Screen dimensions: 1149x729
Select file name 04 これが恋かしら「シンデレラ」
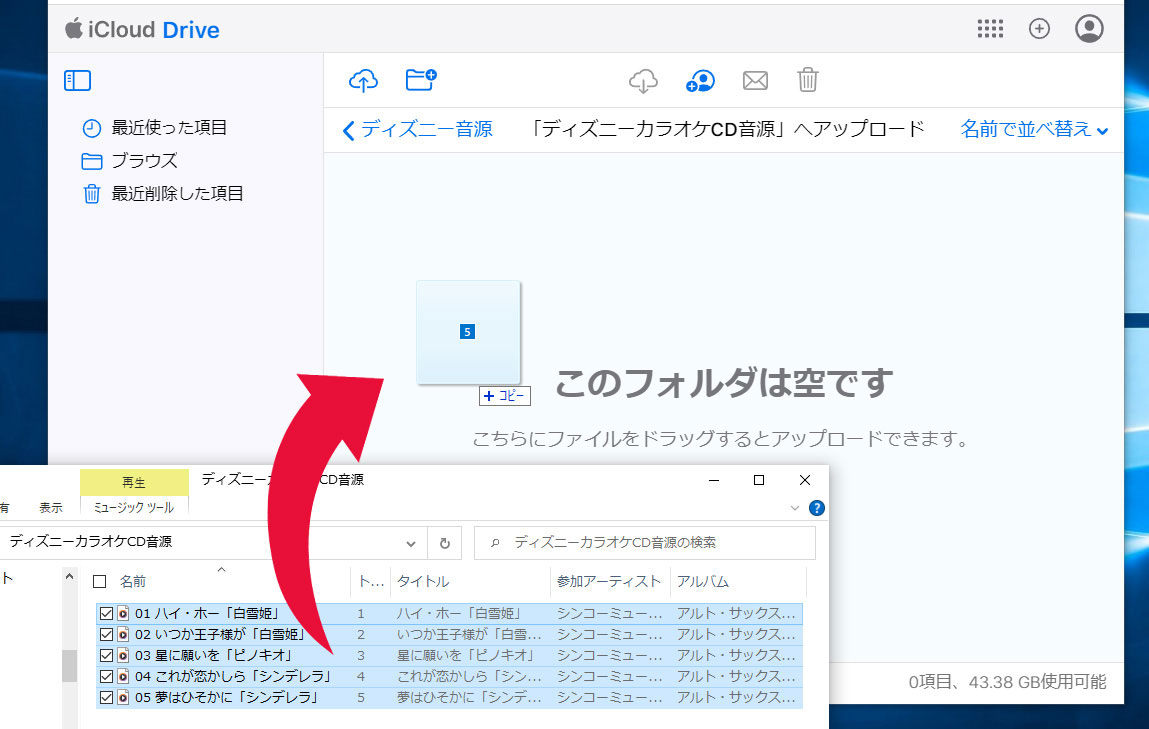click(x=234, y=676)
